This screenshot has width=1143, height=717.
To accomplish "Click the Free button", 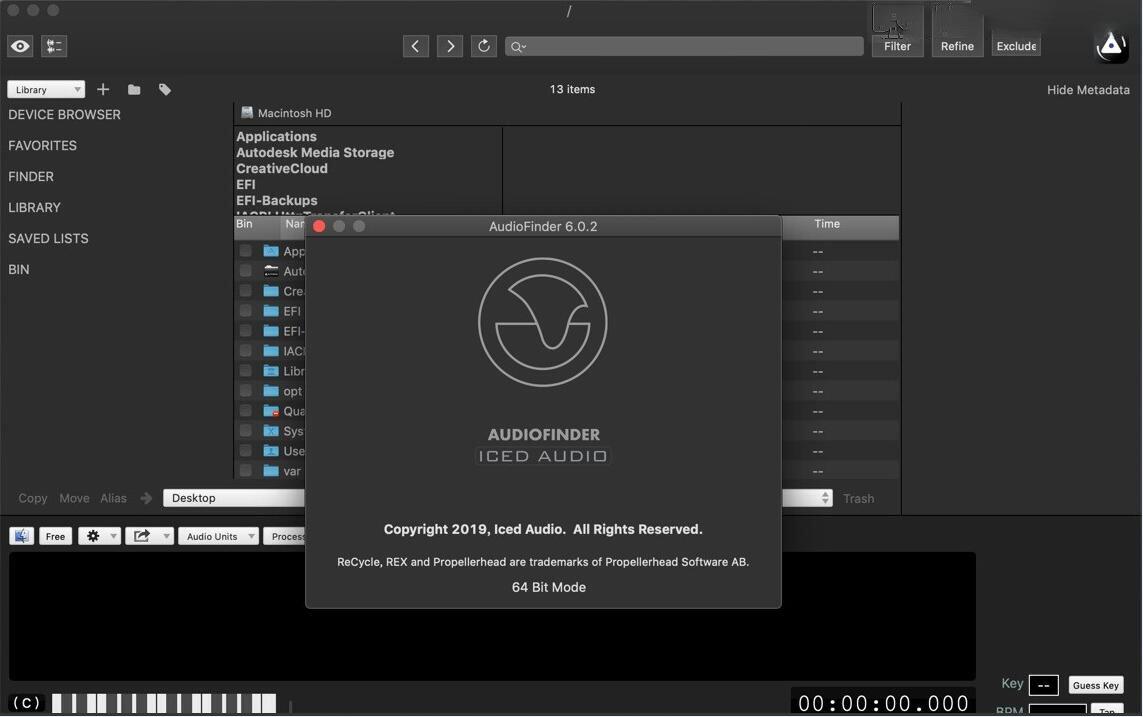I will click(55, 536).
